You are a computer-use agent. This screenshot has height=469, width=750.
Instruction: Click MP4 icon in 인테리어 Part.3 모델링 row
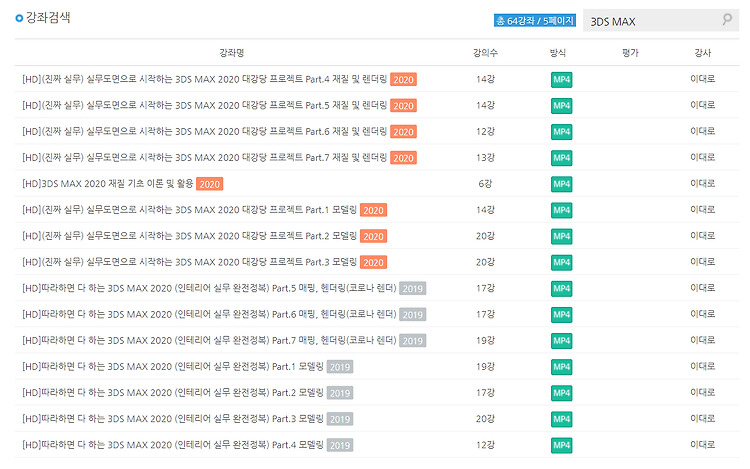[562, 419]
